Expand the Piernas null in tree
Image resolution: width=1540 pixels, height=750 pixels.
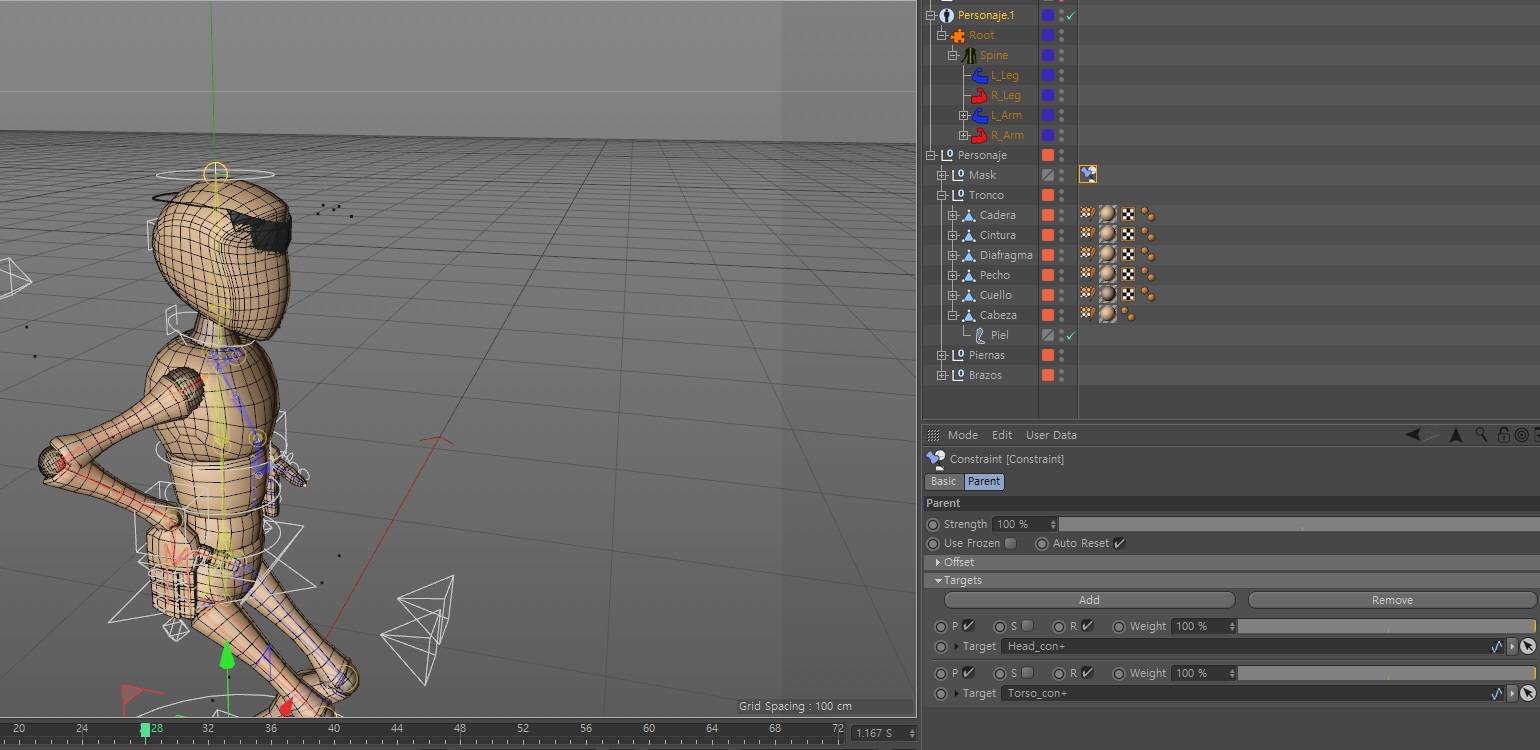[941, 355]
